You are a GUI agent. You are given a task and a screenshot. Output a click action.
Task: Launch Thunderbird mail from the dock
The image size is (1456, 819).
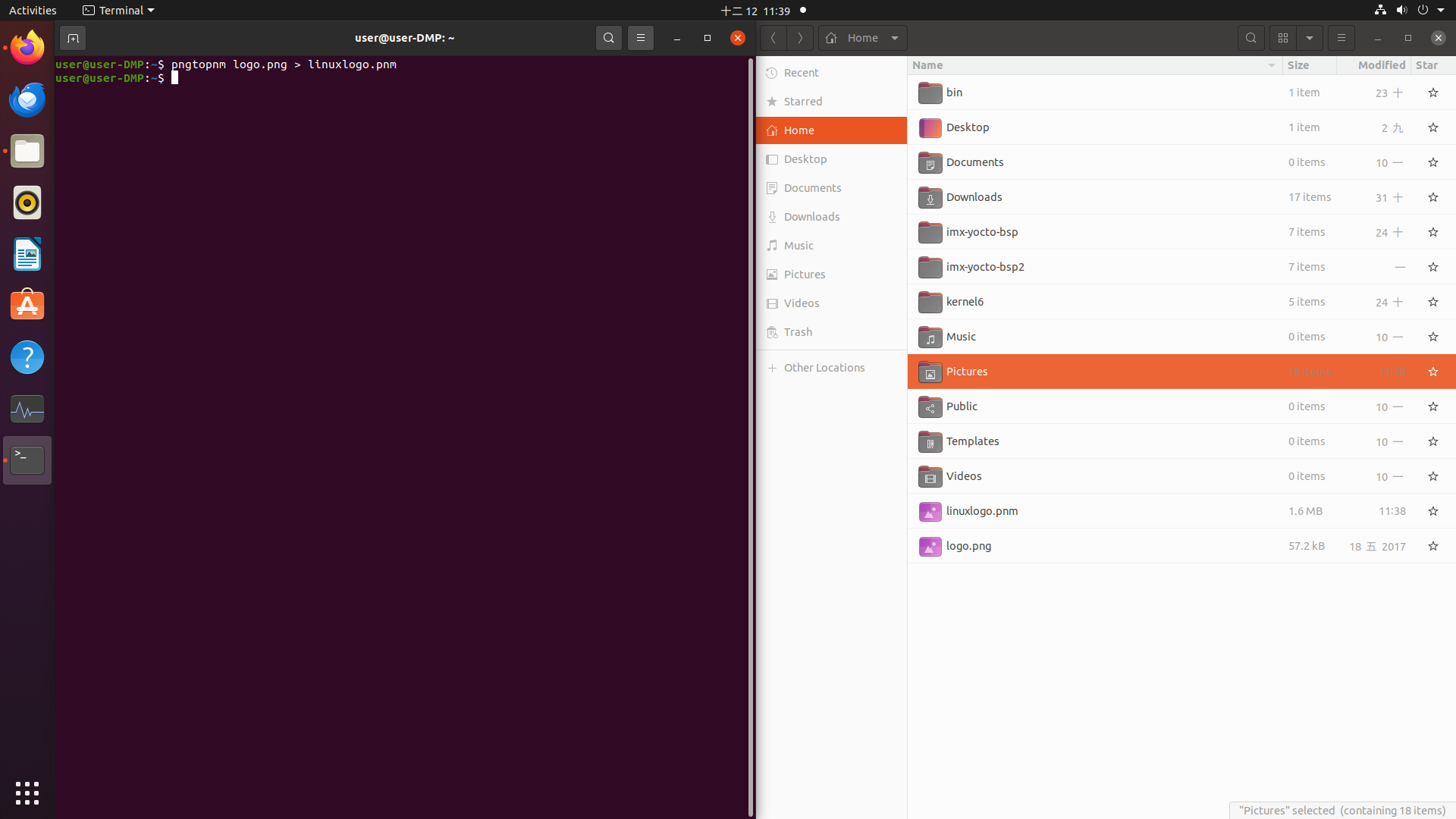27,99
